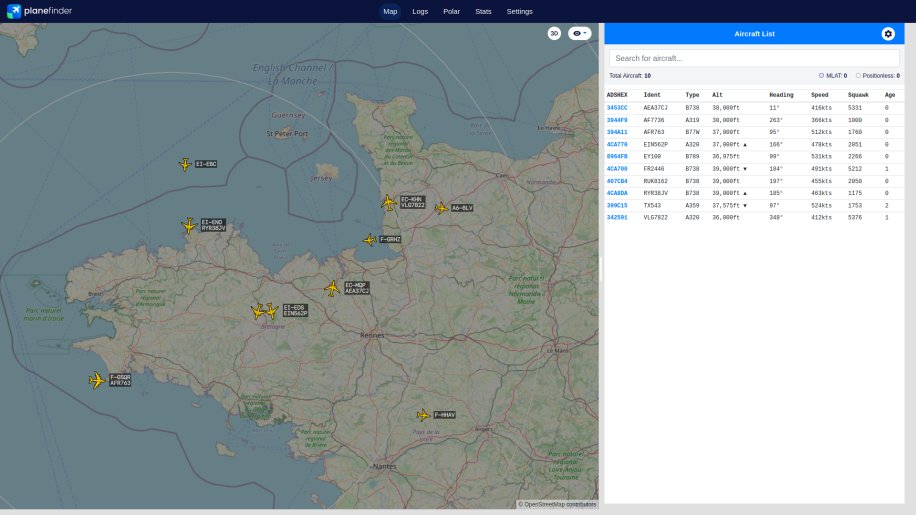Click the planefinder logo
Viewport: 916px width, 515px height.
pos(40,11)
